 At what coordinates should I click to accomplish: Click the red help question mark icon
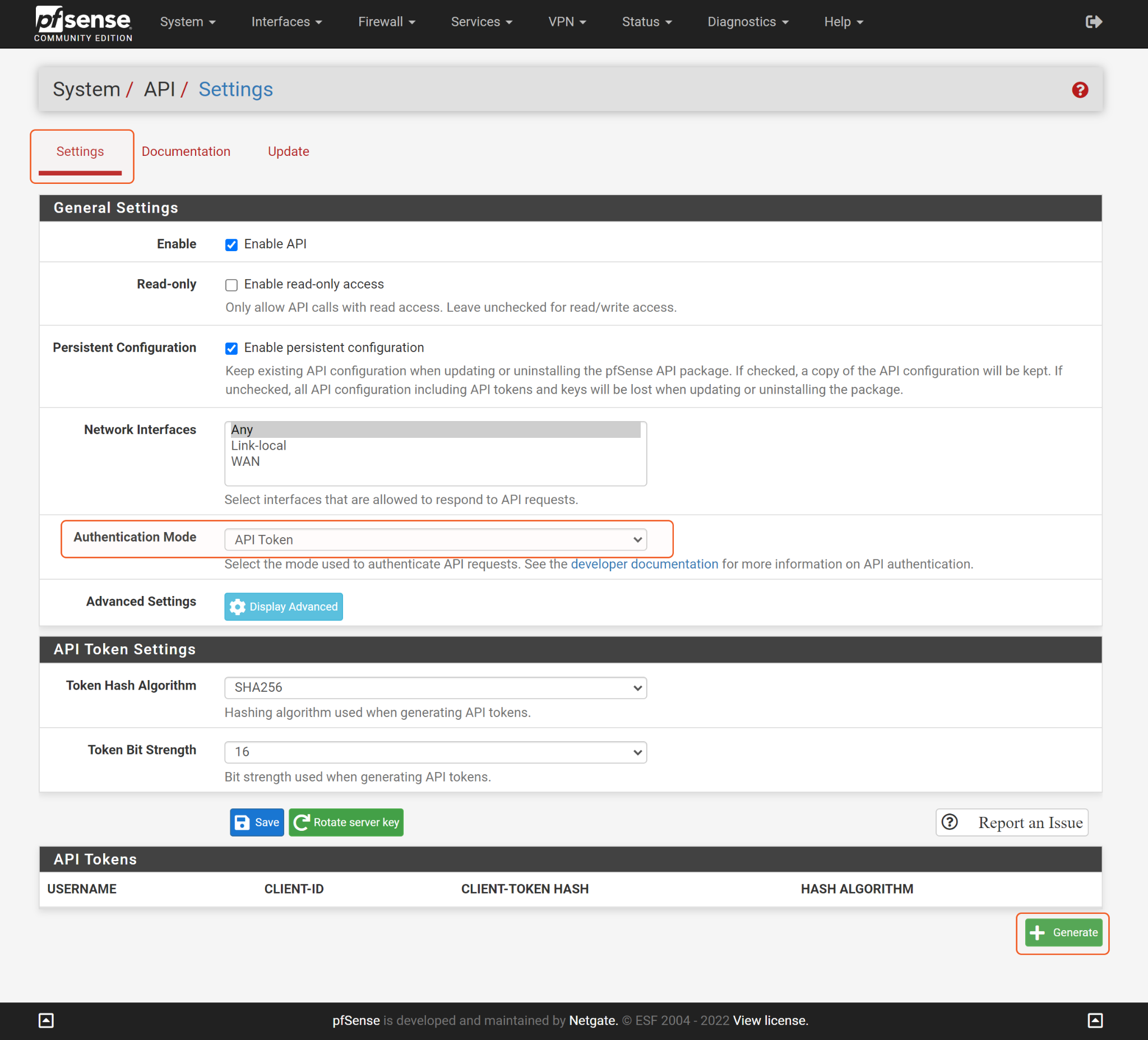click(1080, 90)
